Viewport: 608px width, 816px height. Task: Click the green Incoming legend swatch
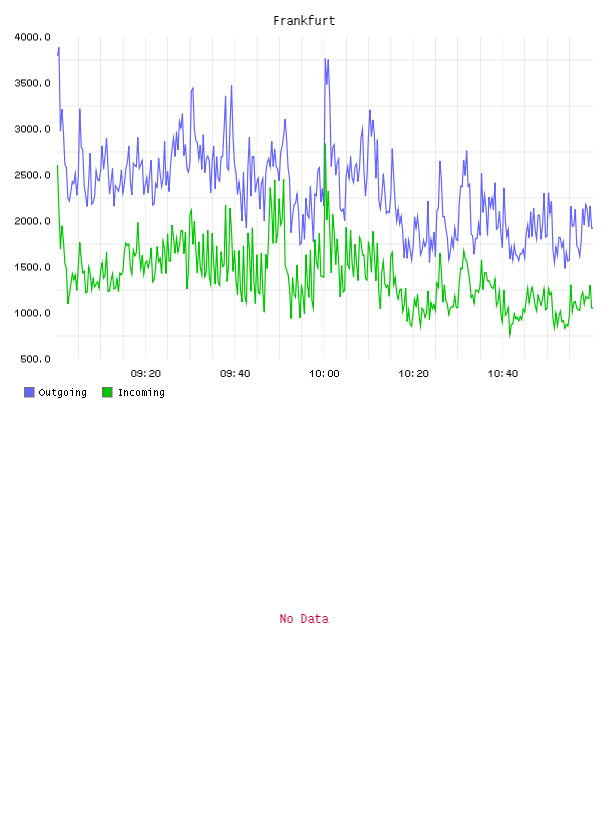(x=107, y=392)
